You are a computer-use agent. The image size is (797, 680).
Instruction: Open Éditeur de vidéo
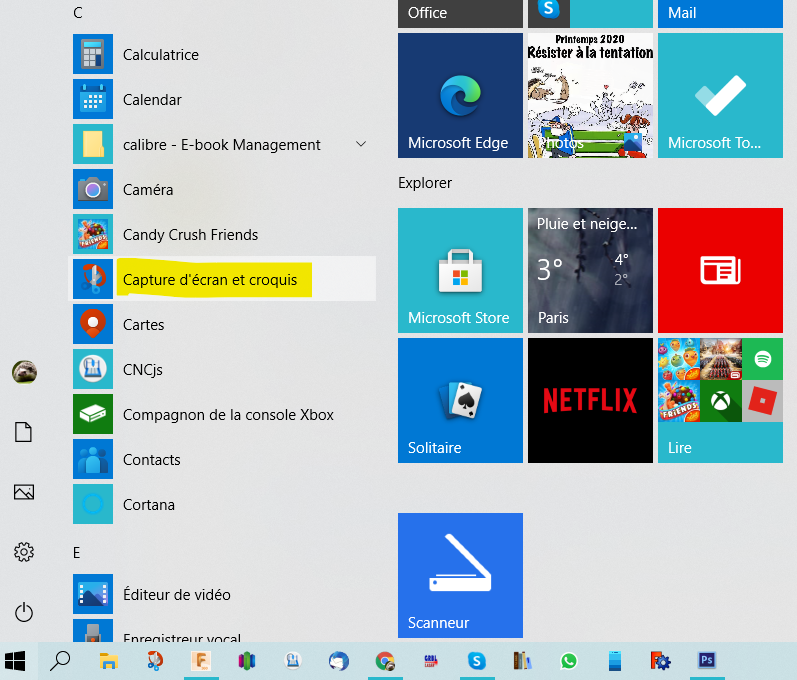pyautogui.click(x=222, y=594)
